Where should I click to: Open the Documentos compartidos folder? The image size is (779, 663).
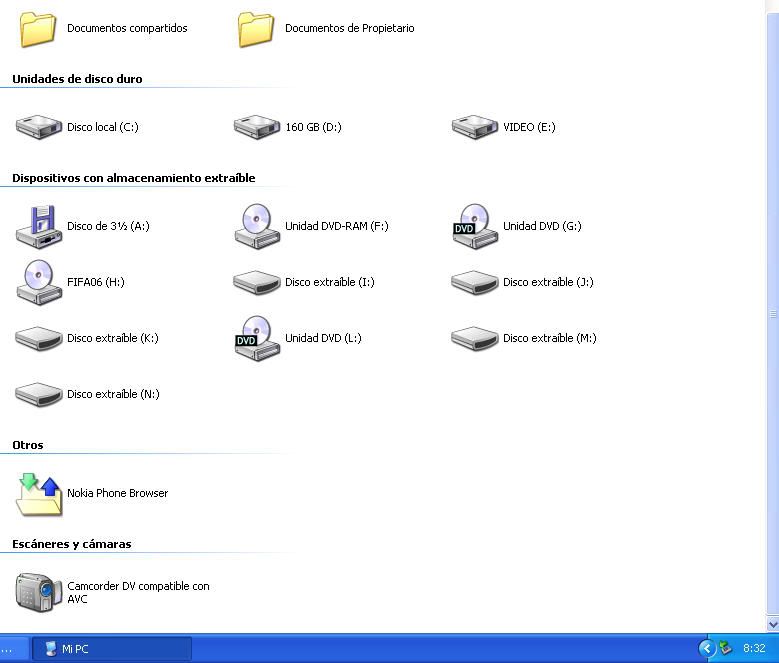pos(38,29)
